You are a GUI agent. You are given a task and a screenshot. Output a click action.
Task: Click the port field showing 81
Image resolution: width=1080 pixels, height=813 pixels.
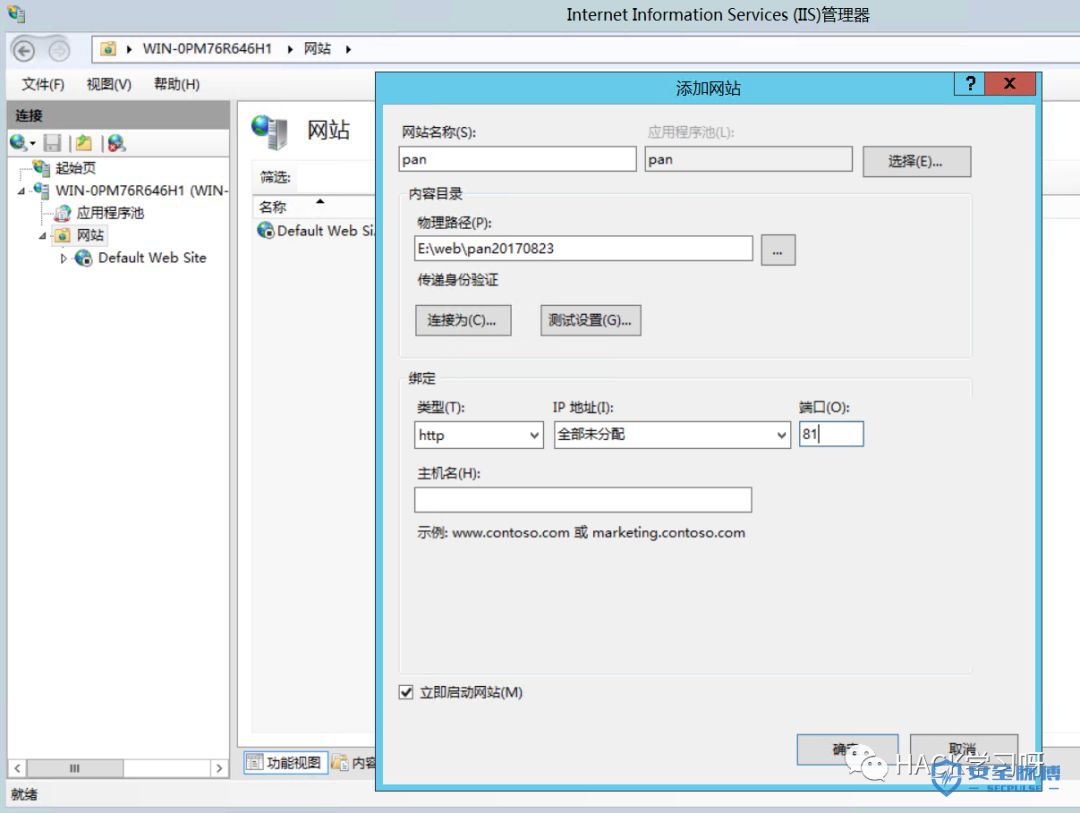click(x=831, y=434)
